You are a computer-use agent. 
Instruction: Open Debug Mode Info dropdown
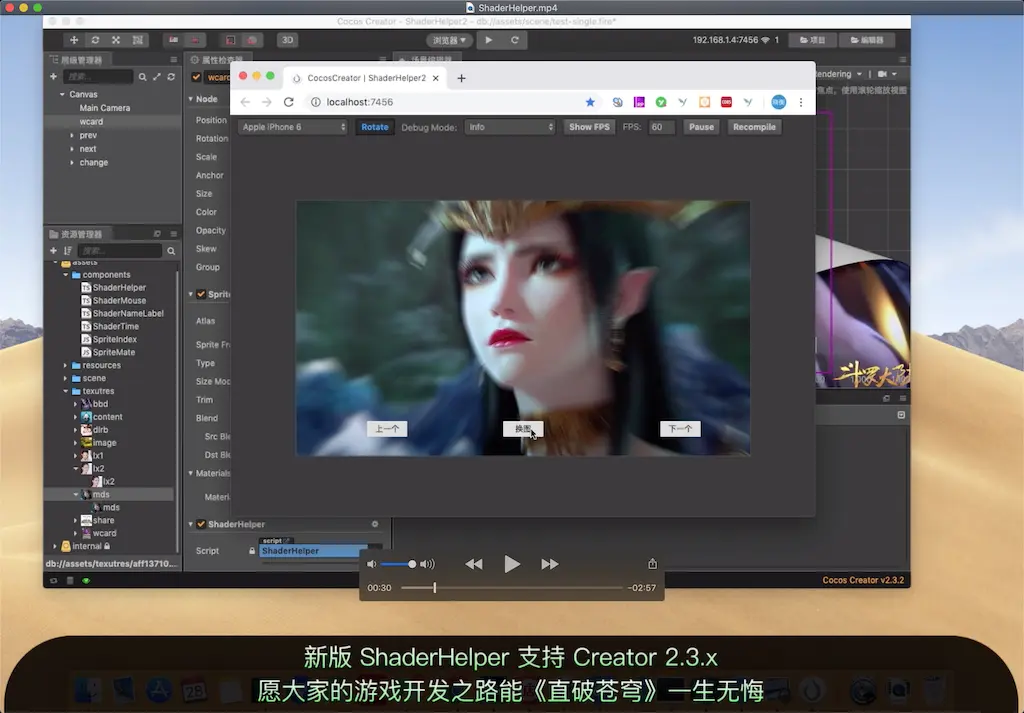510,127
